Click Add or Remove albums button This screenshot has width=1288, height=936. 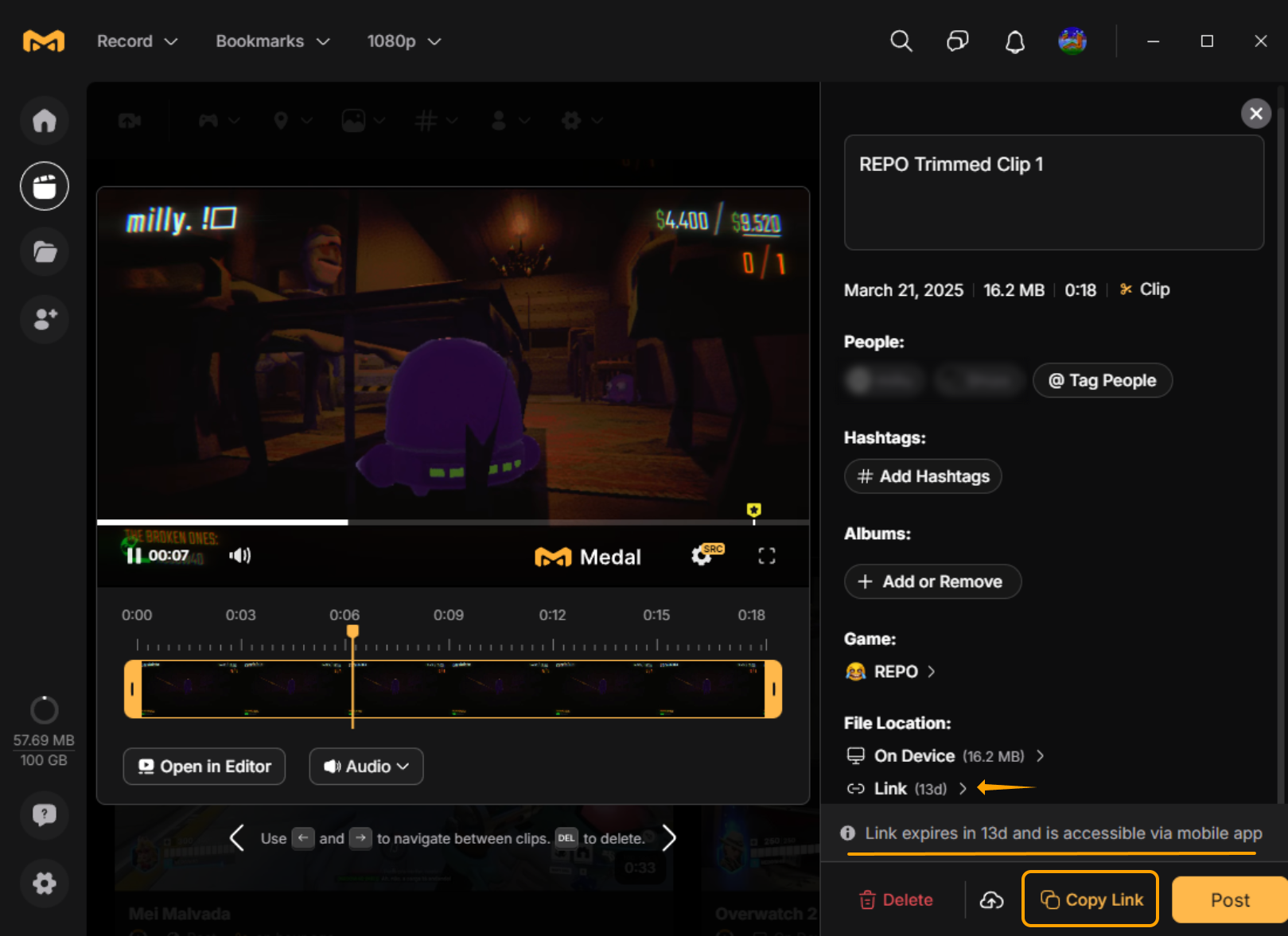pyautogui.click(x=932, y=582)
